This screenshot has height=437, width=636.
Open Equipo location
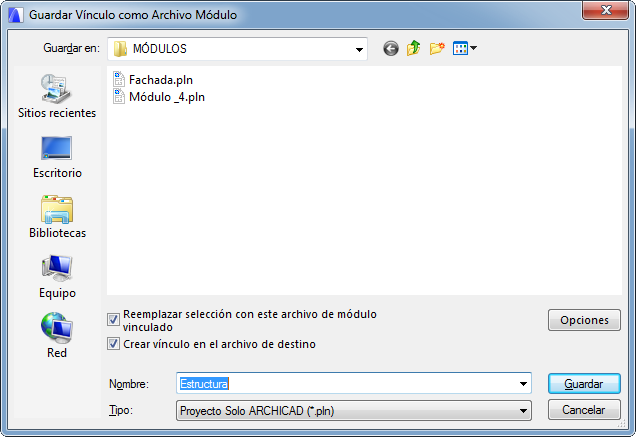[x=57, y=277]
